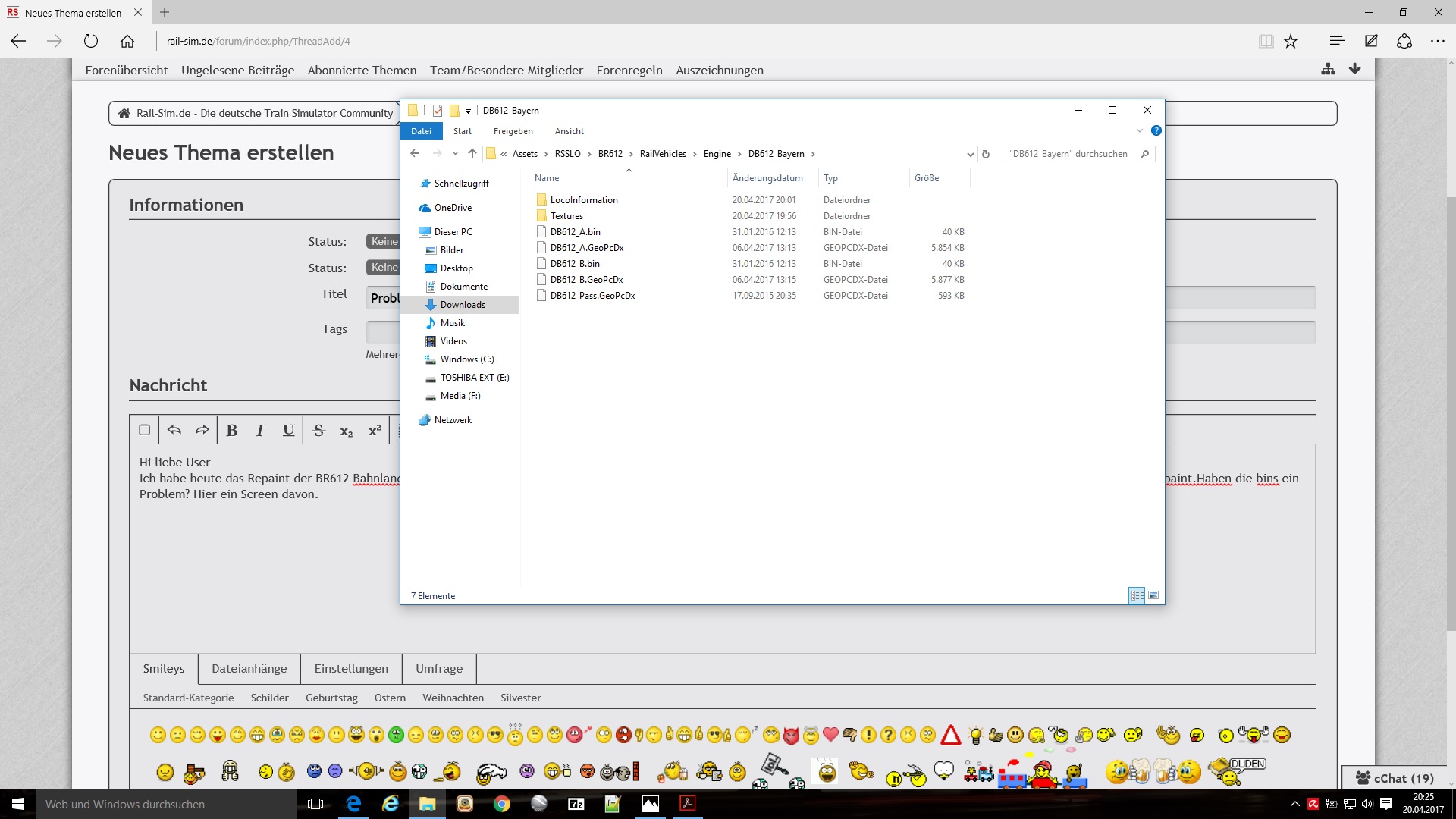The width and height of the screenshot is (1456, 819).
Task: Toggle bold formatting in editor
Action: click(232, 430)
